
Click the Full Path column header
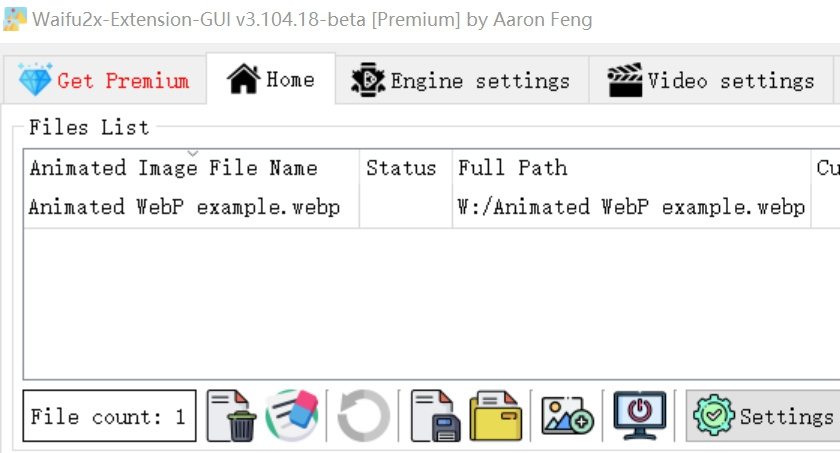pos(631,168)
